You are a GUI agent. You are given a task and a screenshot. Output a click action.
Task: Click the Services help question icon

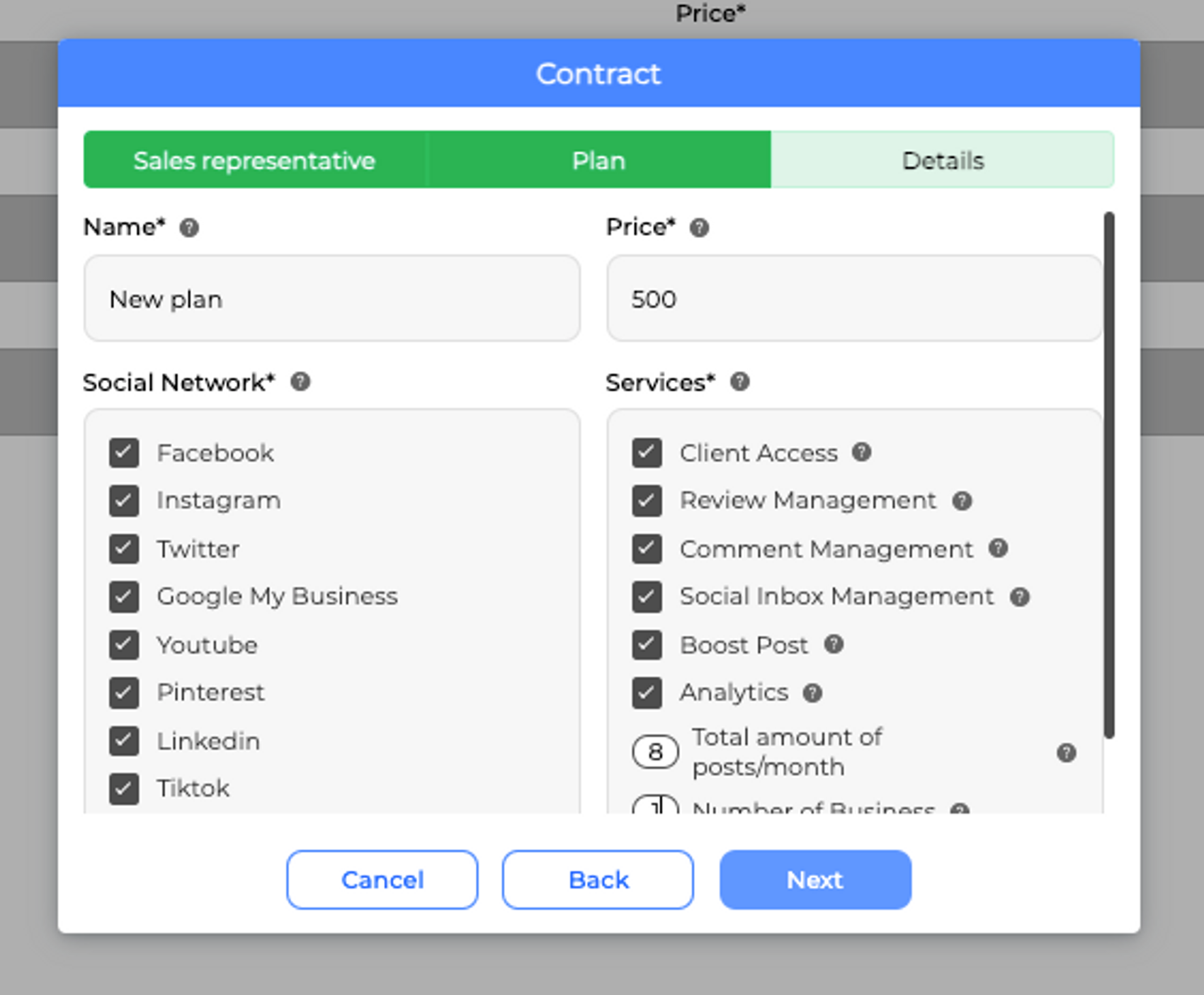740,382
